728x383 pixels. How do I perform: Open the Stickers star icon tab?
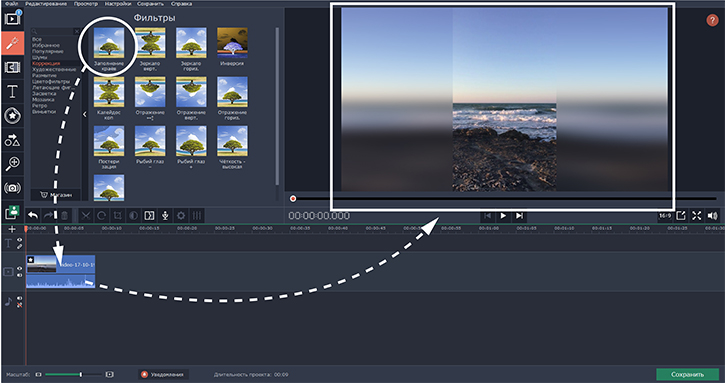(x=13, y=116)
